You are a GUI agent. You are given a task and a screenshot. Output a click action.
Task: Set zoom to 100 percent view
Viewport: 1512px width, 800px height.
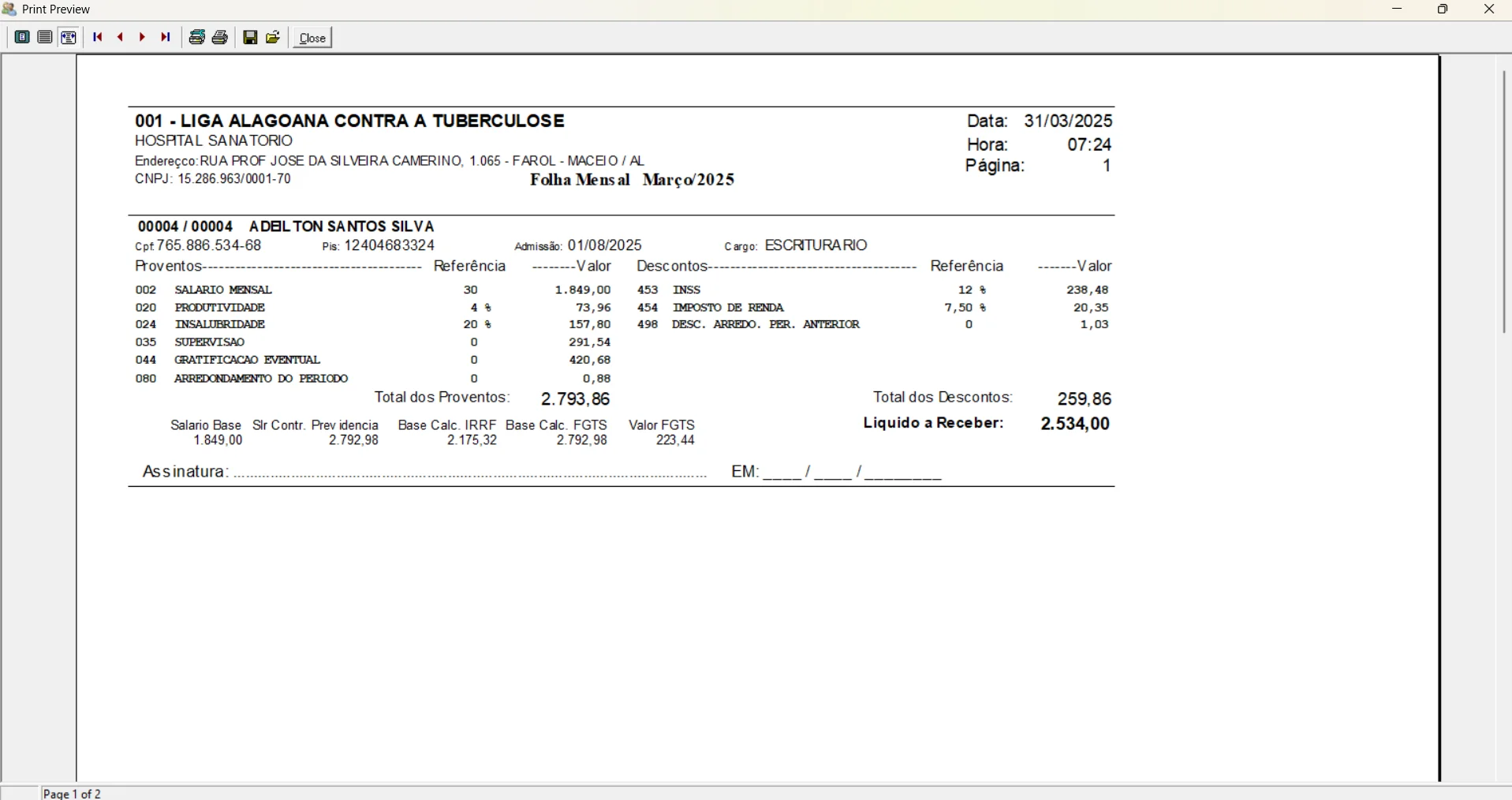point(45,37)
